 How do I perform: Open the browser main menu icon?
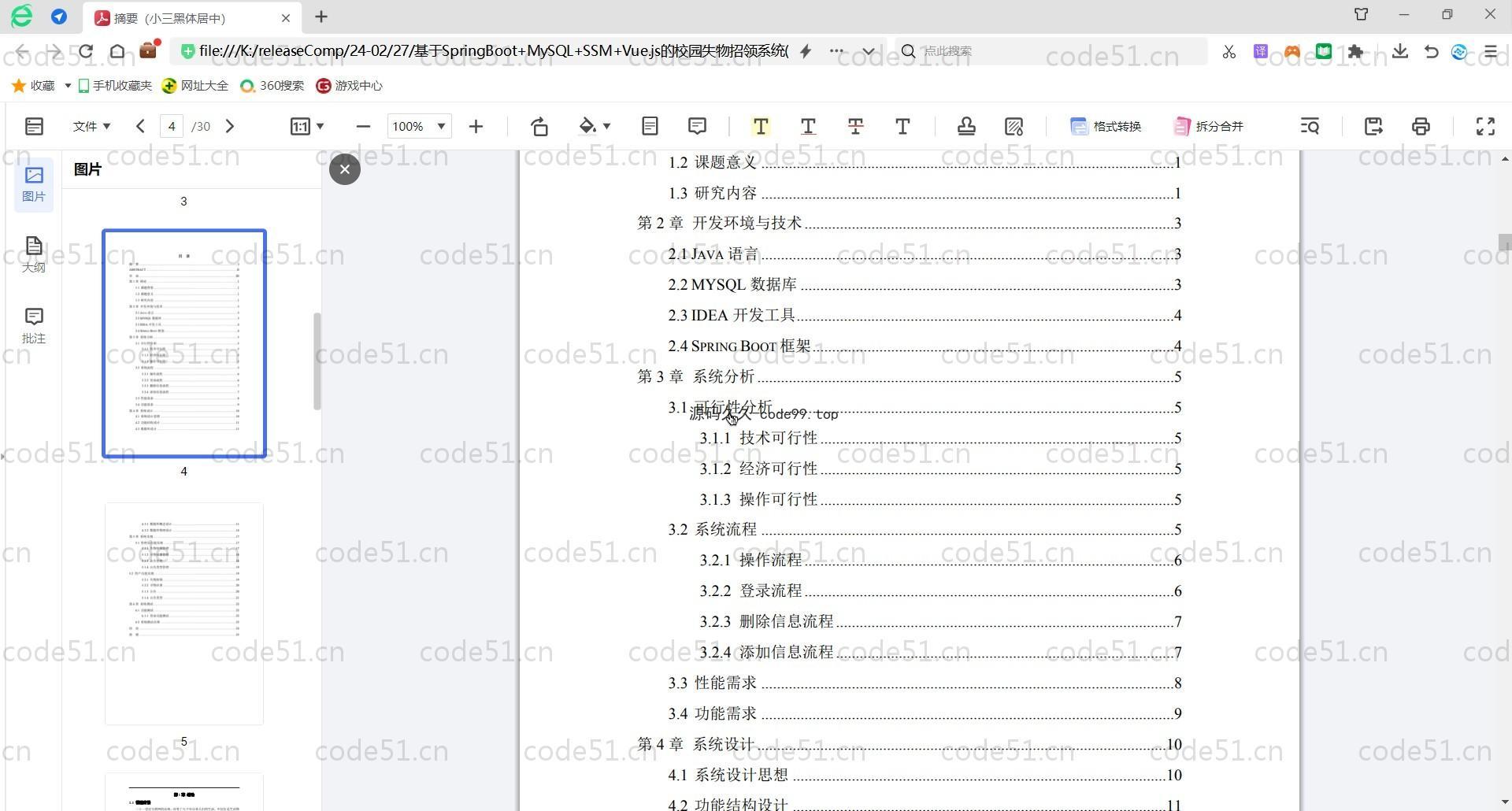coord(1491,51)
